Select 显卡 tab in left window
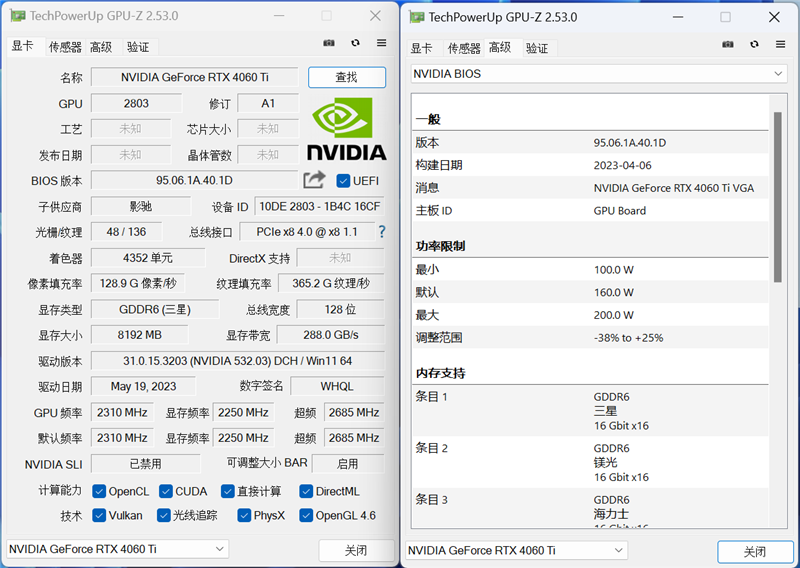Screen dimensions: 800x568 [23, 46]
